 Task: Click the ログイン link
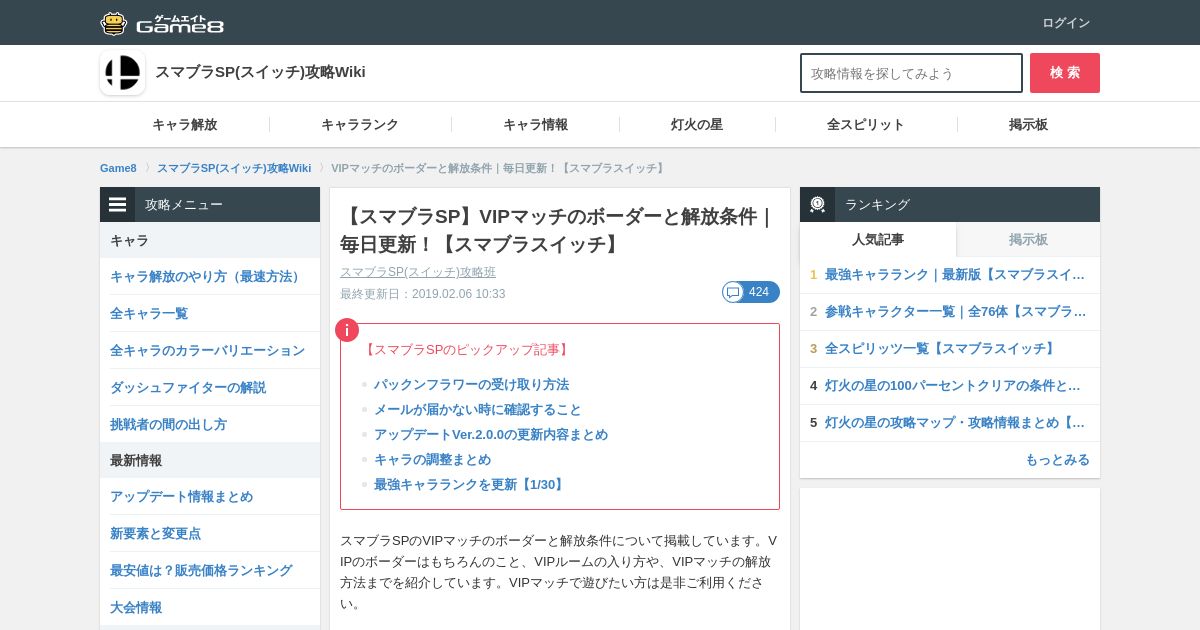1066,23
